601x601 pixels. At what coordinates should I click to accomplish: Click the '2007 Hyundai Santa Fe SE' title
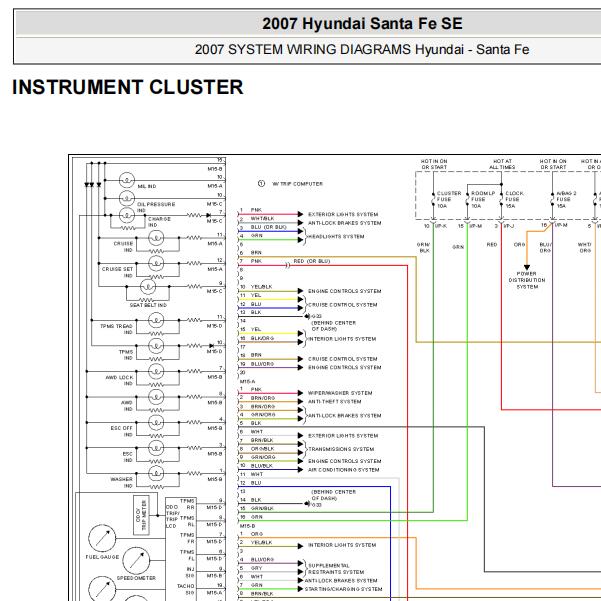tap(362, 23)
